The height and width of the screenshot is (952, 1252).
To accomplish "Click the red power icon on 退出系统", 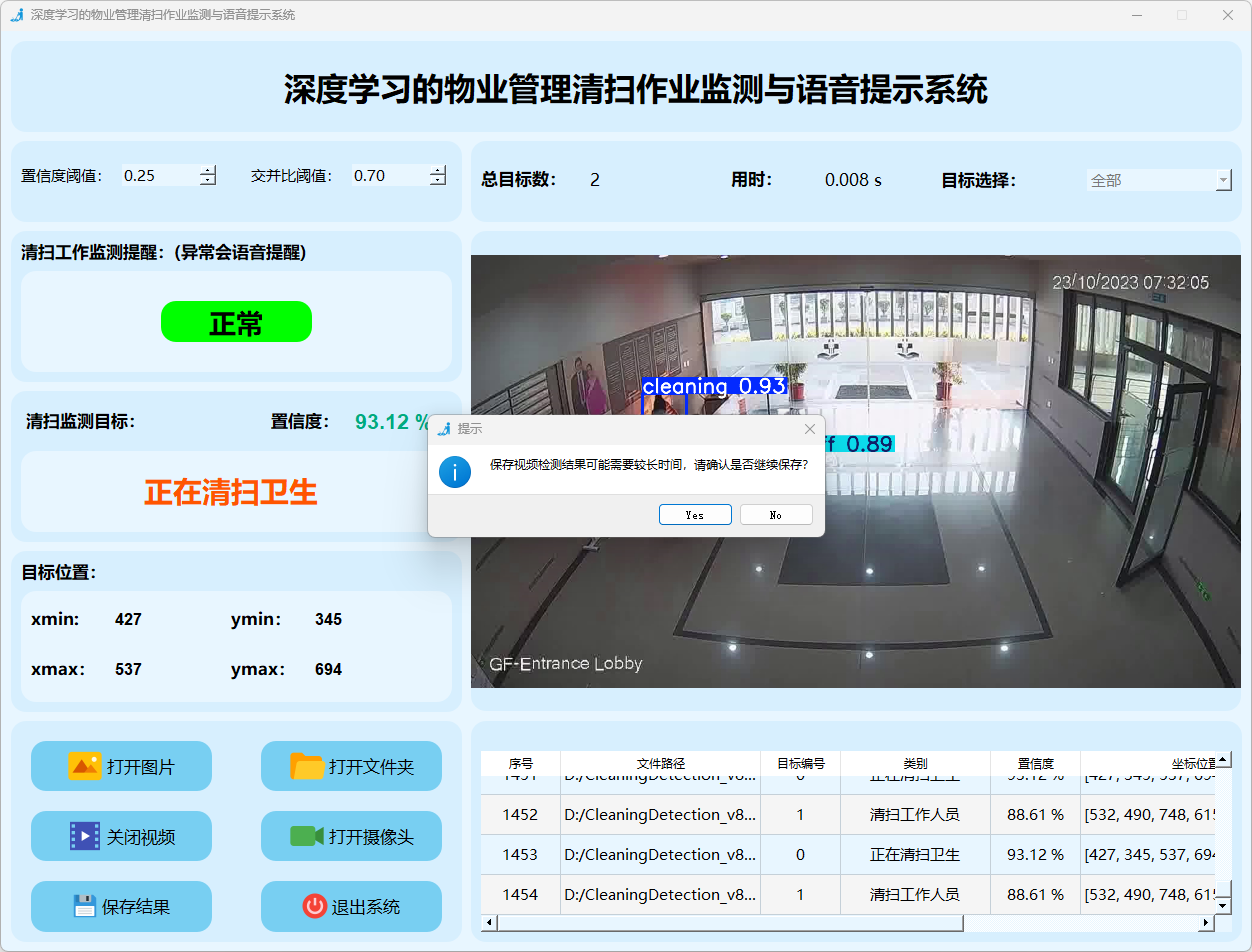I will pos(315,906).
